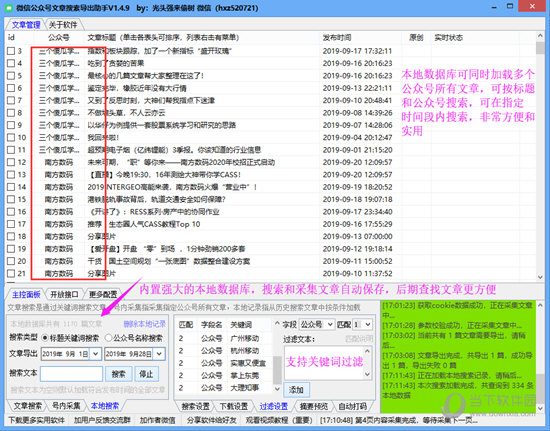Screen dimensions: 550x431
Task: Select the checkbox of row id 20
Action: (x=11, y=261)
